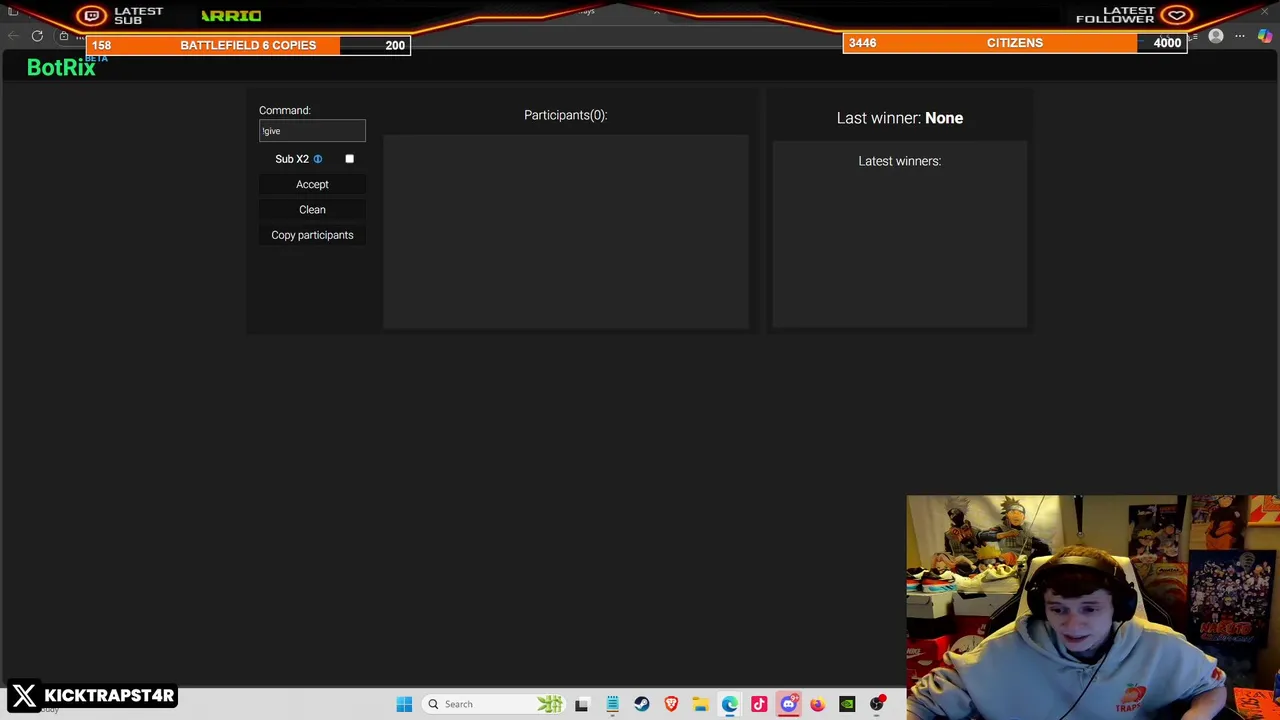The height and width of the screenshot is (720, 1280).
Task: Open Discord from the taskbar
Action: coord(788,704)
